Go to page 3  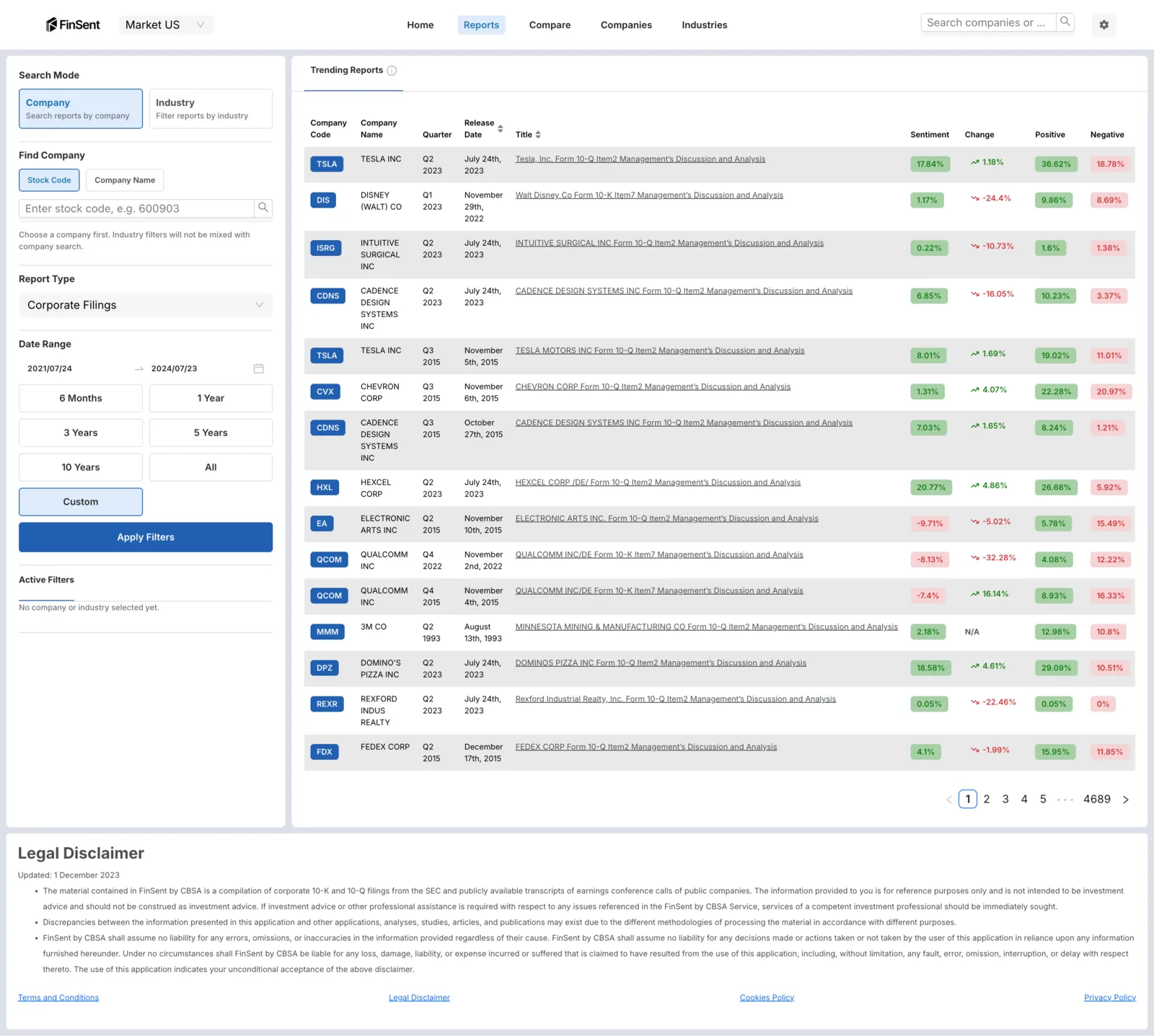(x=1005, y=800)
